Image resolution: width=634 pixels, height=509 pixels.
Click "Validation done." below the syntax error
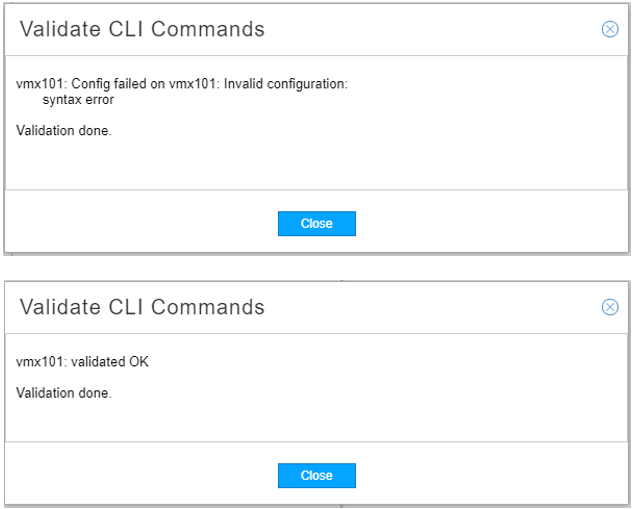point(64,131)
